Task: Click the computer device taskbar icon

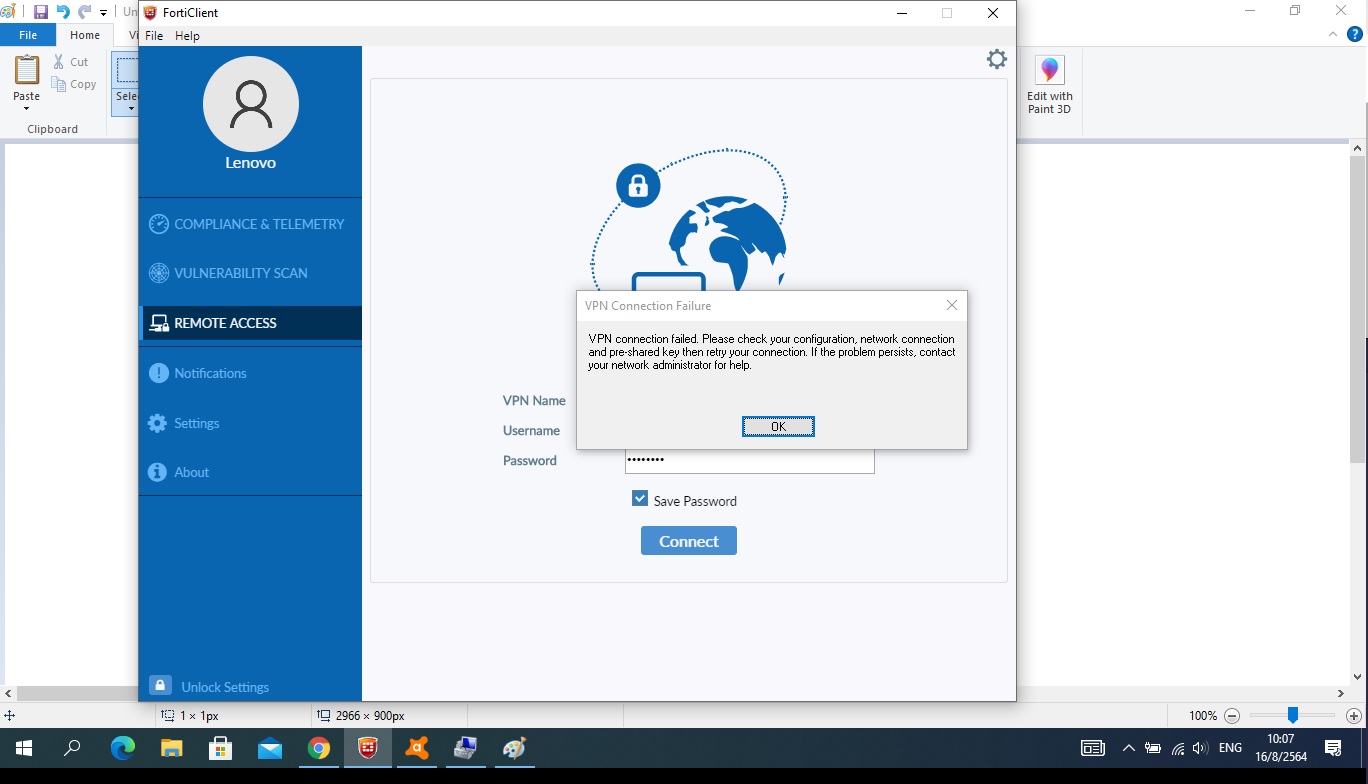Action: point(466,748)
